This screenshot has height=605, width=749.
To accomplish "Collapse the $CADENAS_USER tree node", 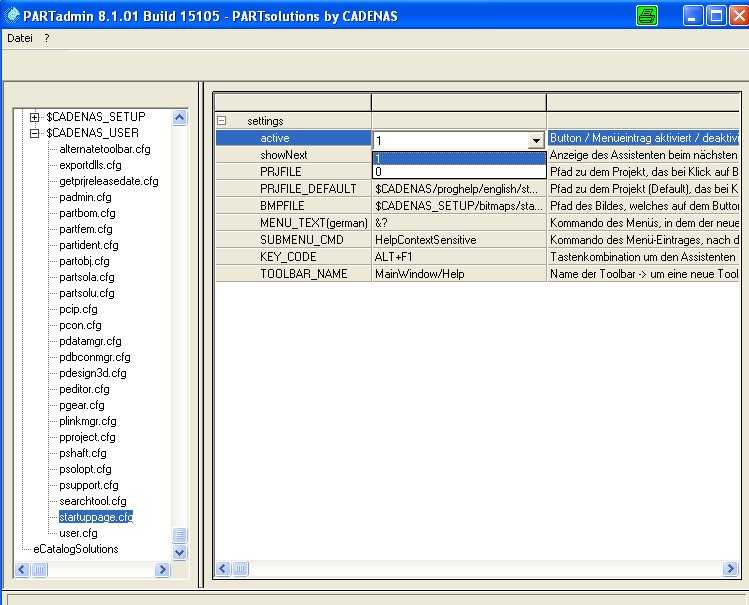I will point(34,133).
